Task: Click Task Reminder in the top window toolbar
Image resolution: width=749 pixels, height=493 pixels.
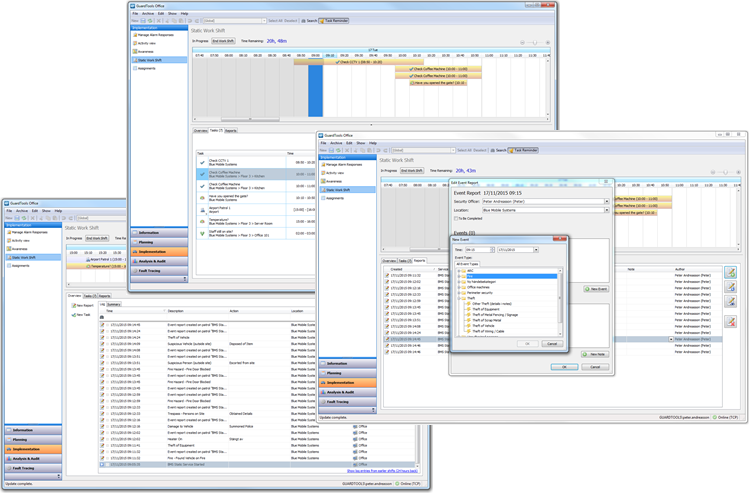Action: point(334,21)
